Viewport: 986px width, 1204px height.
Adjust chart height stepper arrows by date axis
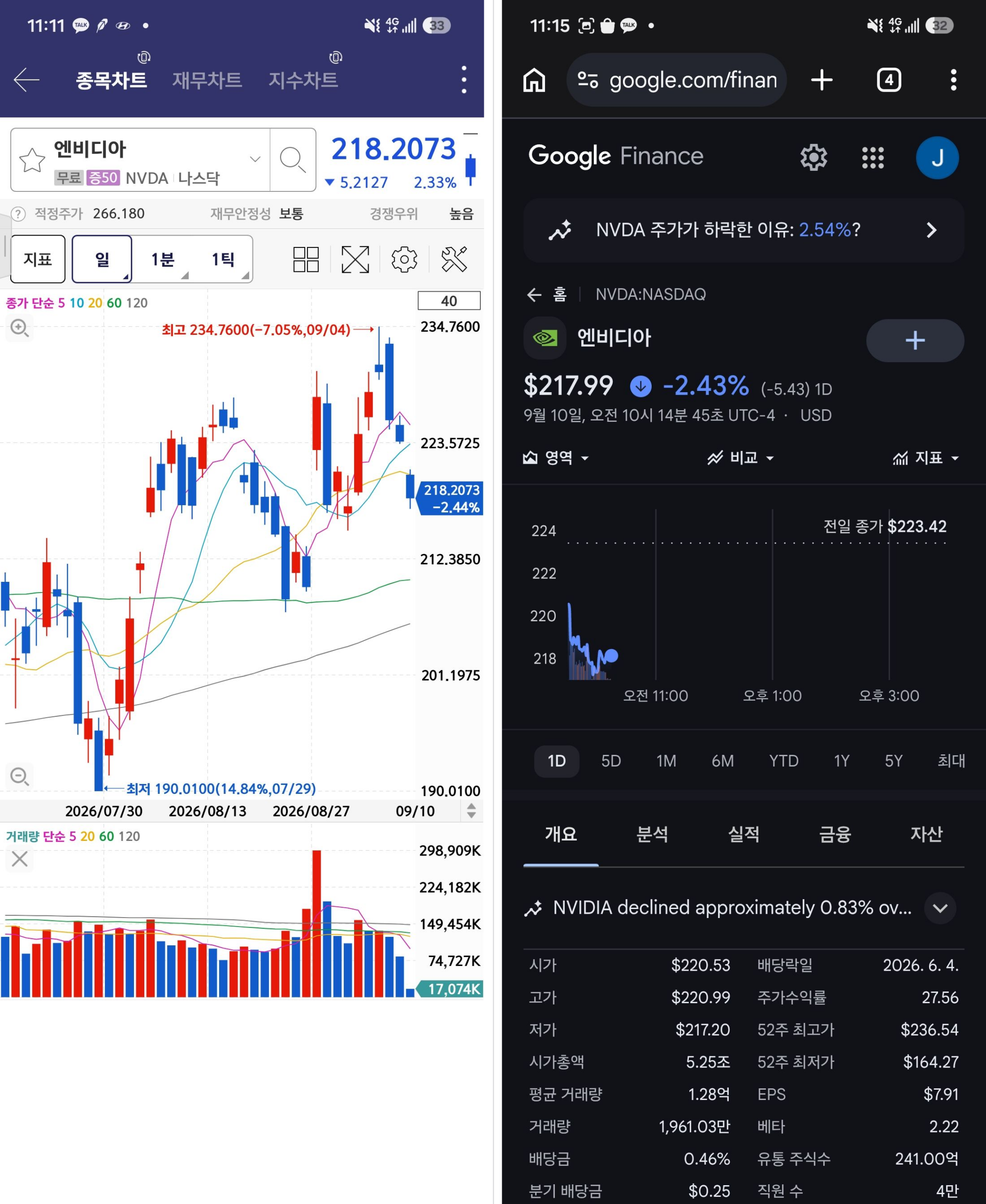coord(471,811)
